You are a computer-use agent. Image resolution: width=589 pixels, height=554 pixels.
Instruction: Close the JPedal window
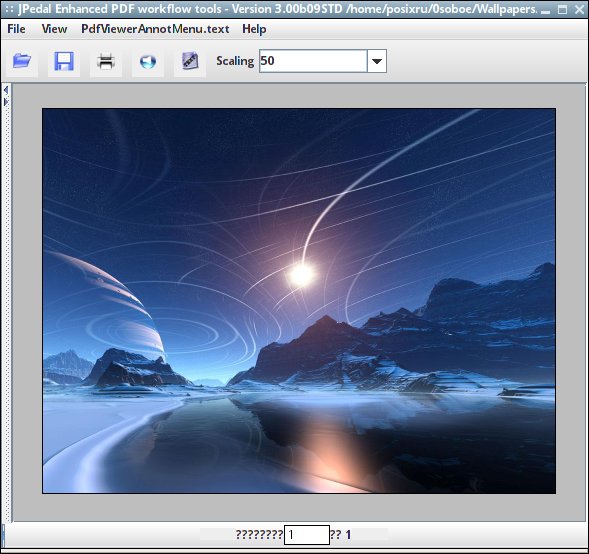tap(580, 9)
